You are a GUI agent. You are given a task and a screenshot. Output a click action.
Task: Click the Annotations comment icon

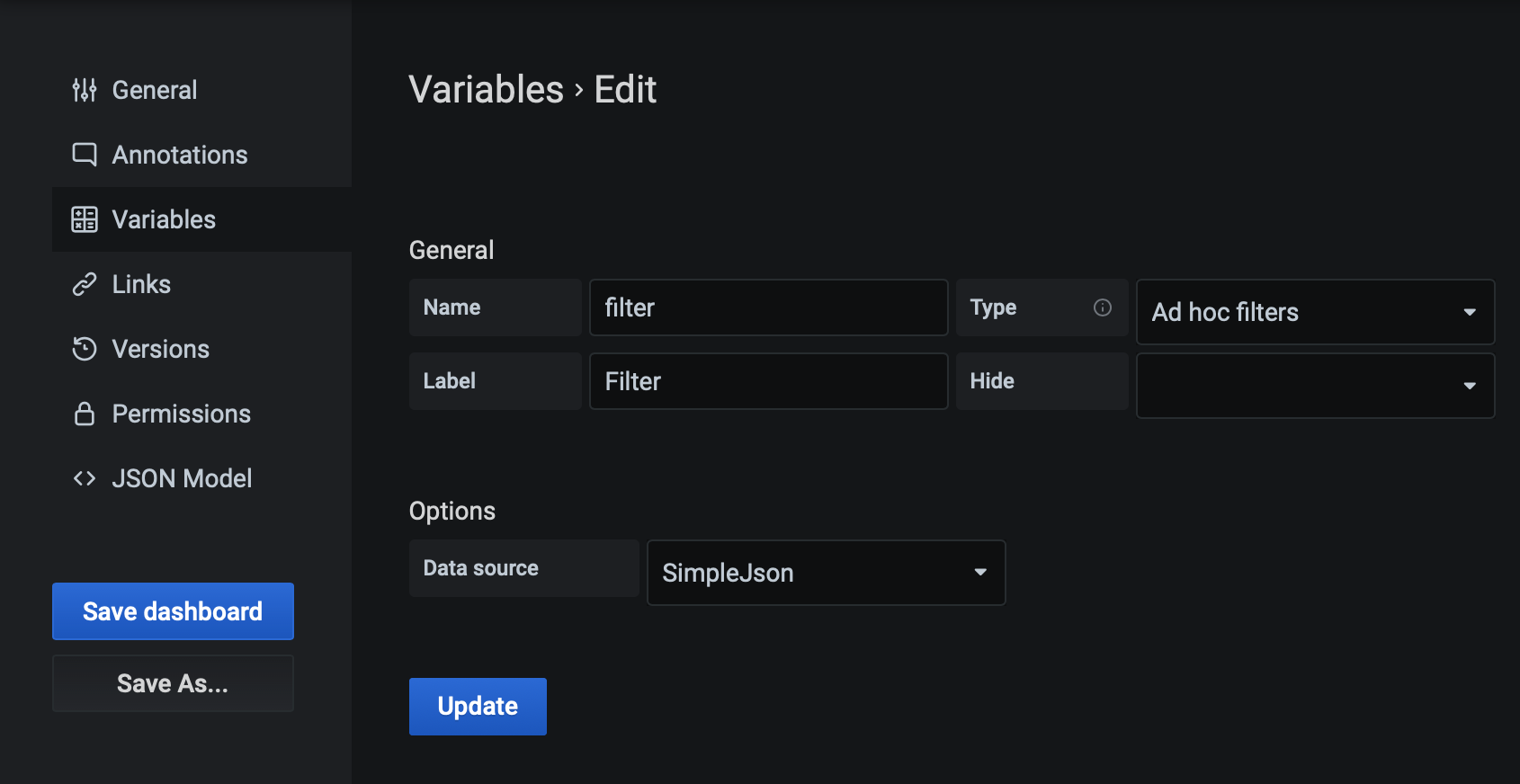tap(85, 155)
